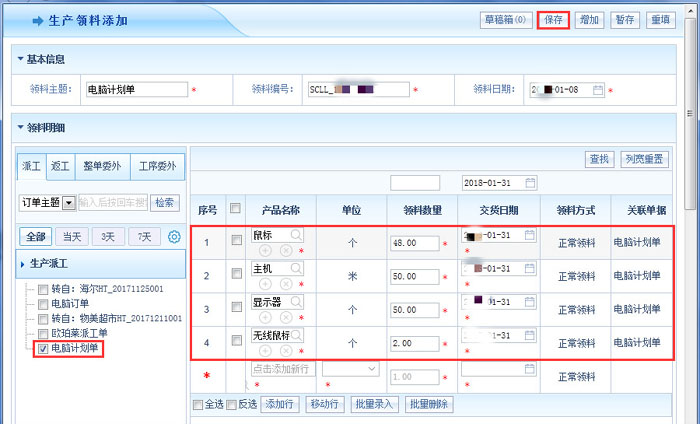Switch to the 整单委外 tab
This screenshot has height=424, width=700.
[x=102, y=166]
